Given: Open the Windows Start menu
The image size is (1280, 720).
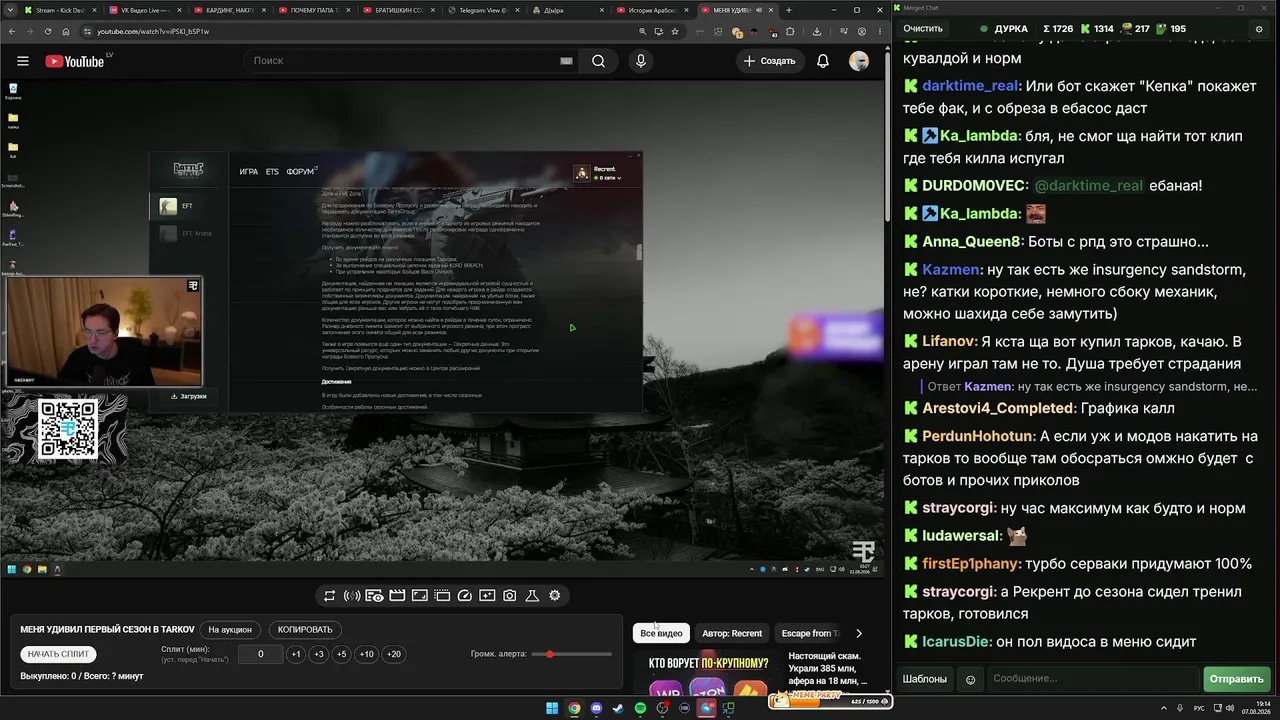Looking at the screenshot, I should tap(552, 709).
